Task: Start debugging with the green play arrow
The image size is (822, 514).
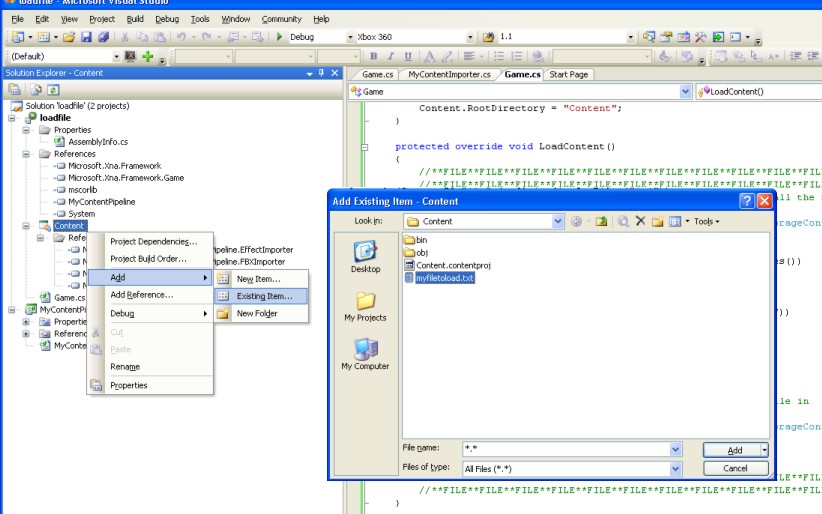Action: point(279,37)
